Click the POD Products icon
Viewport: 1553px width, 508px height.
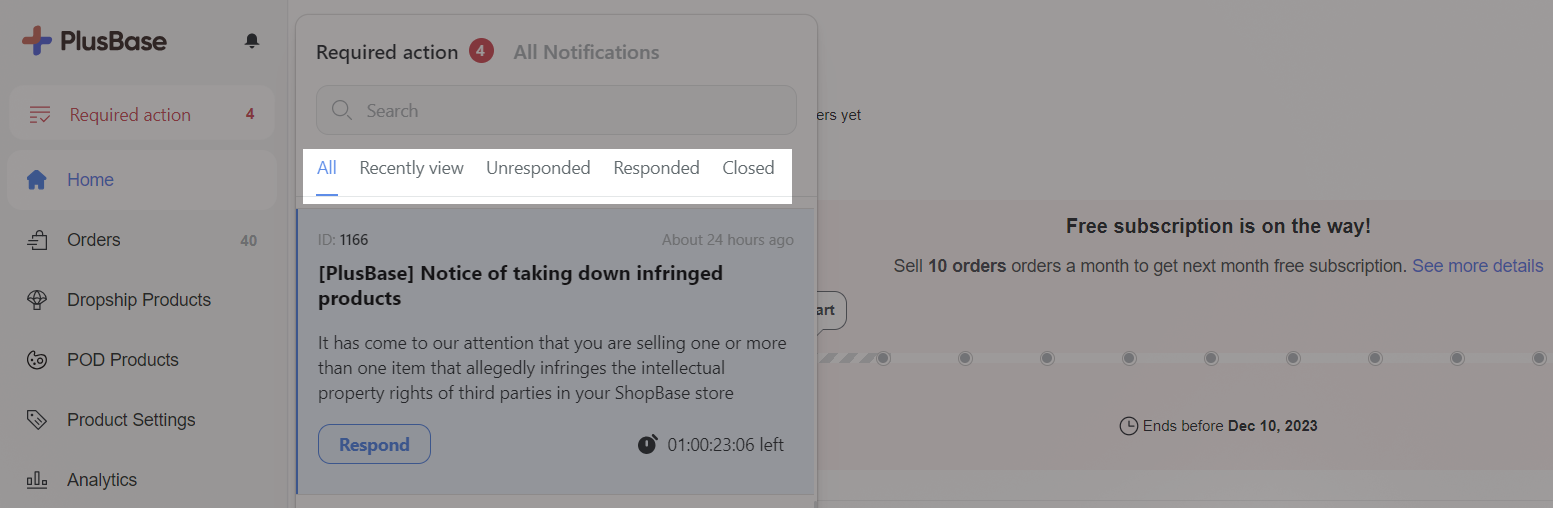tap(37, 360)
